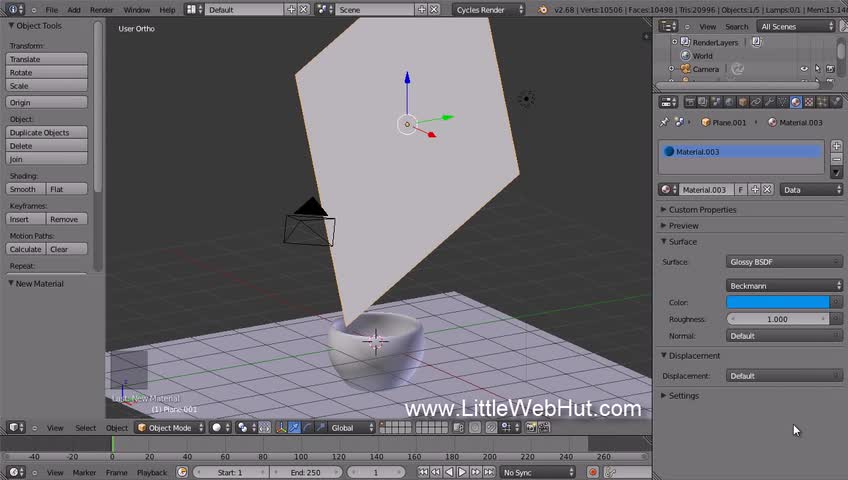The height and width of the screenshot is (480, 848).
Task: Open the Material properties tab sphere icon
Action: (796, 102)
